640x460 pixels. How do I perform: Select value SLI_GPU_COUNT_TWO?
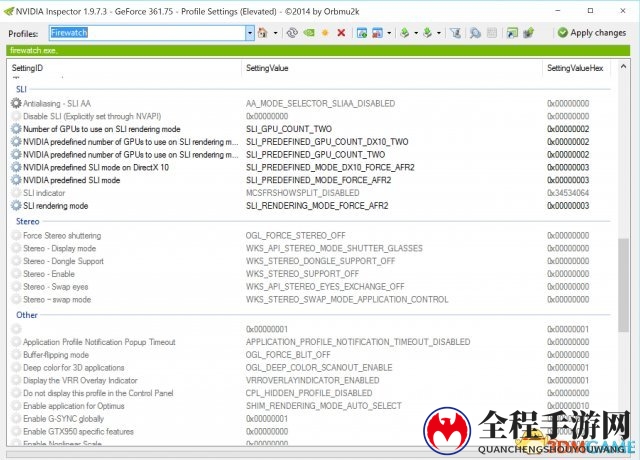[x=289, y=129]
